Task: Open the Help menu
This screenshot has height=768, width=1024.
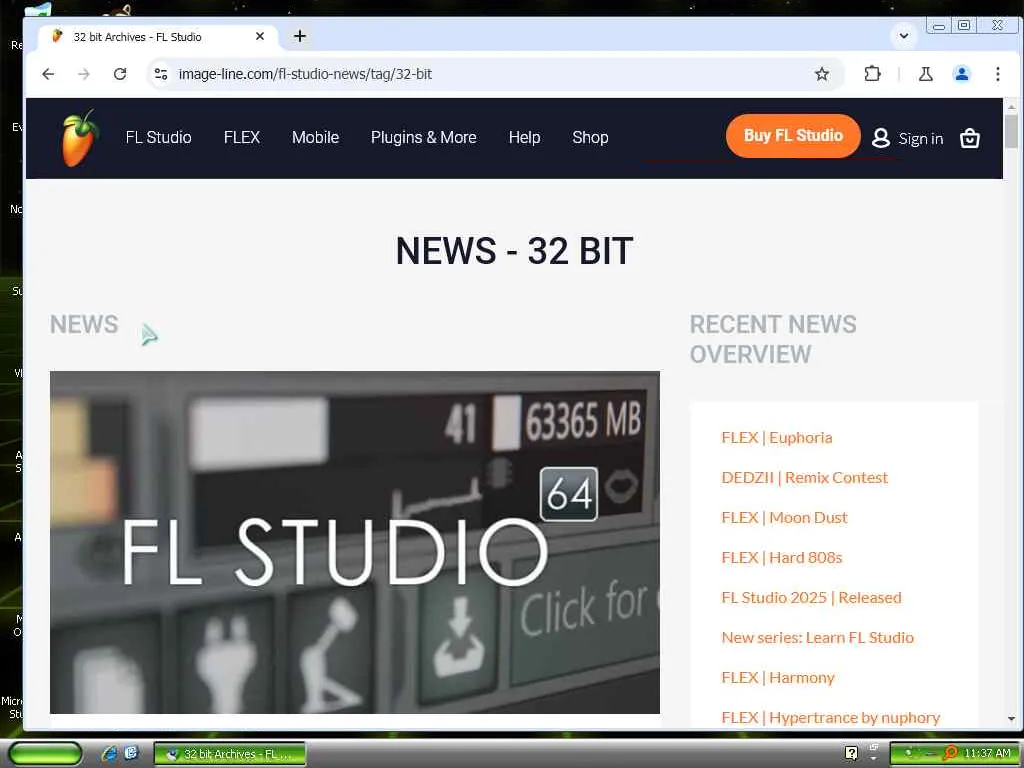Action: pos(524,137)
